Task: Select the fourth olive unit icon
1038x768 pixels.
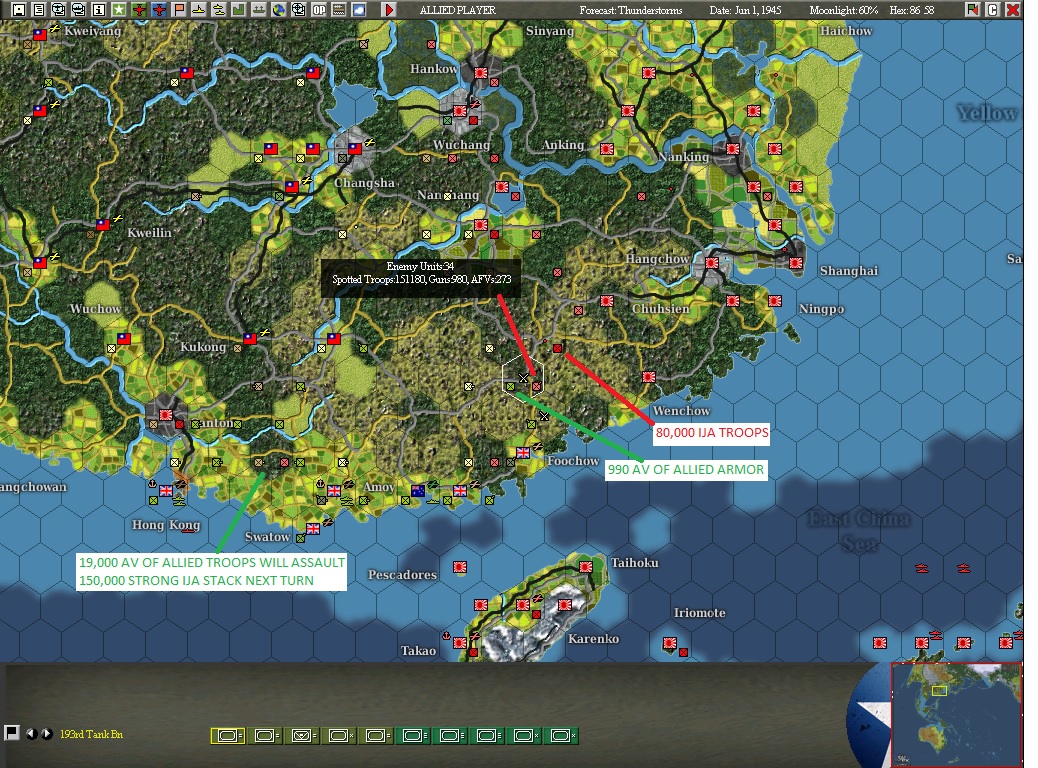Action: point(340,736)
